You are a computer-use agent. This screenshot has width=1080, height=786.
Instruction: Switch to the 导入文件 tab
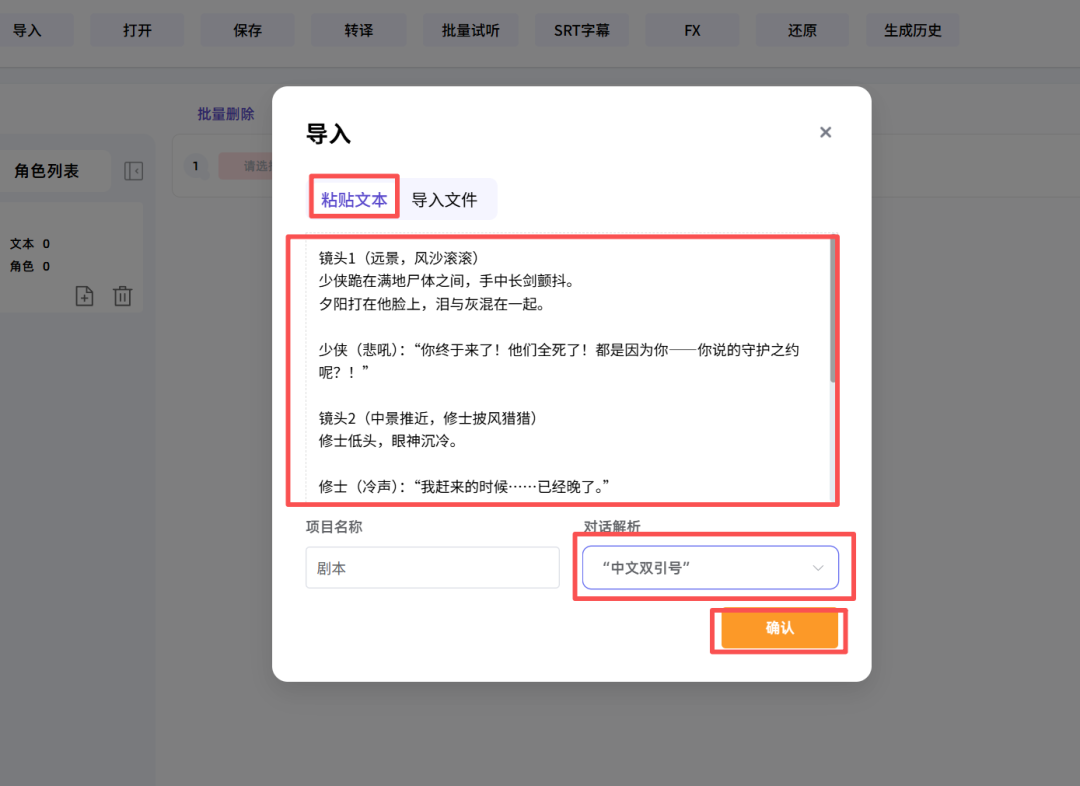point(449,199)
